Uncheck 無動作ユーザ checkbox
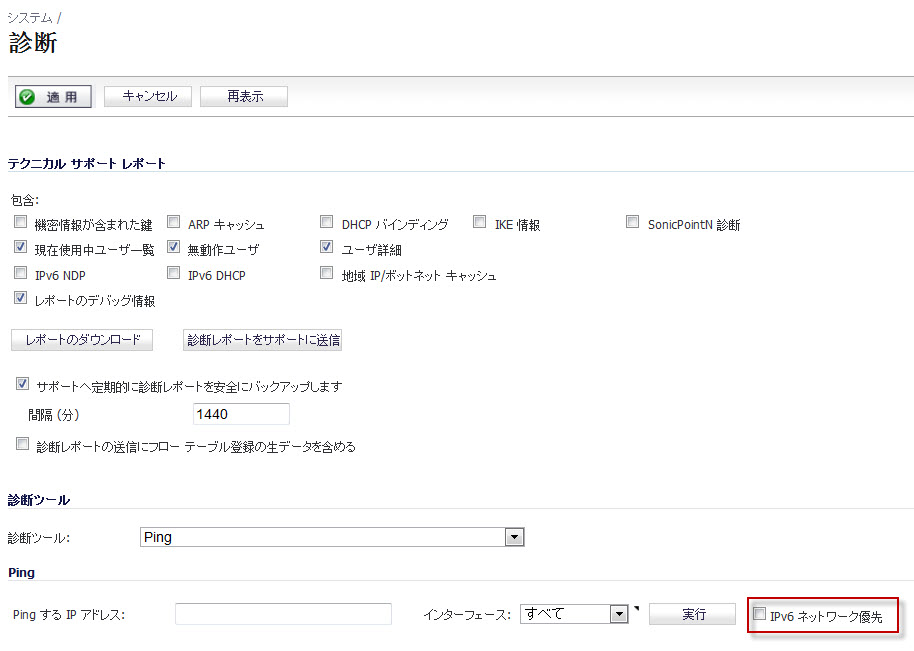The image size is (914, 651). (x=173, y=247)
